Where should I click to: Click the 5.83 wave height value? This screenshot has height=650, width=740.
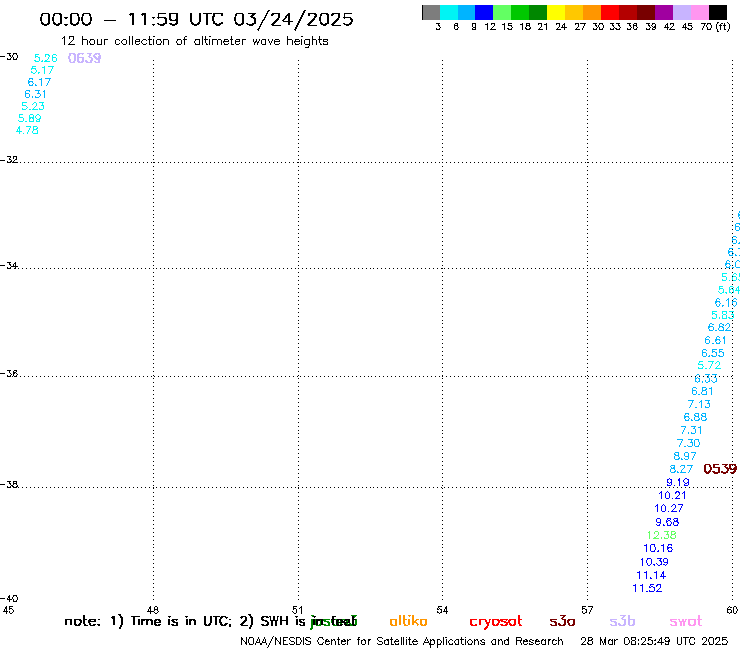point(723,315)
